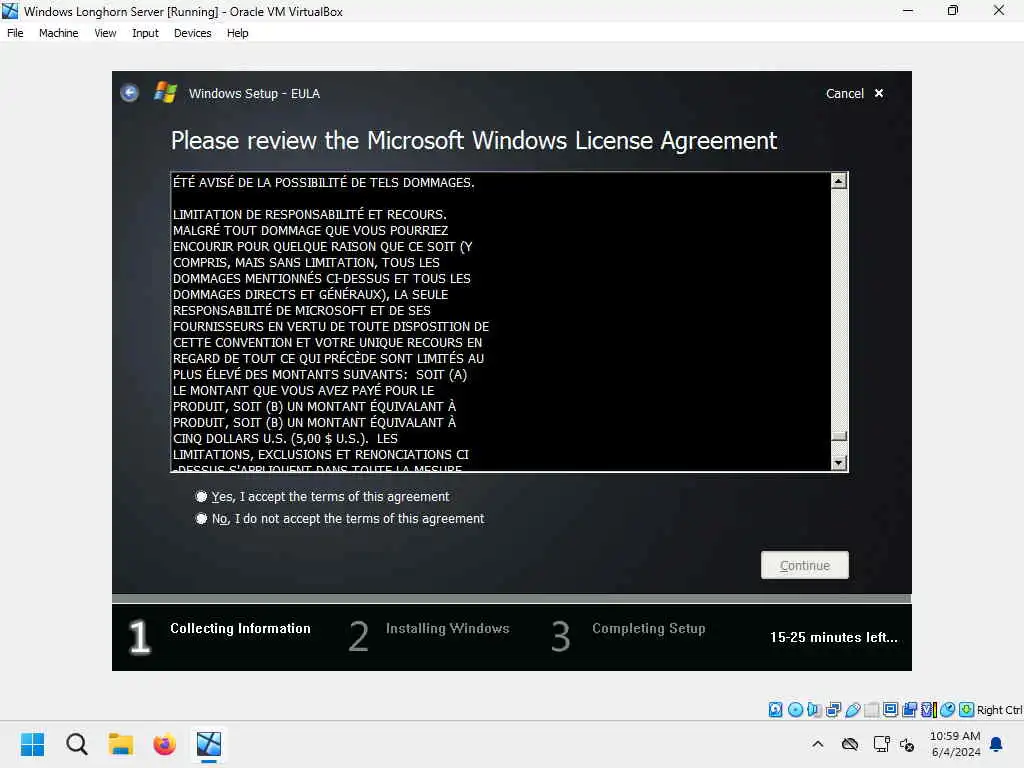The image size is (1024, 768).
Task: Open the View menu
Action: click(105, 33)
